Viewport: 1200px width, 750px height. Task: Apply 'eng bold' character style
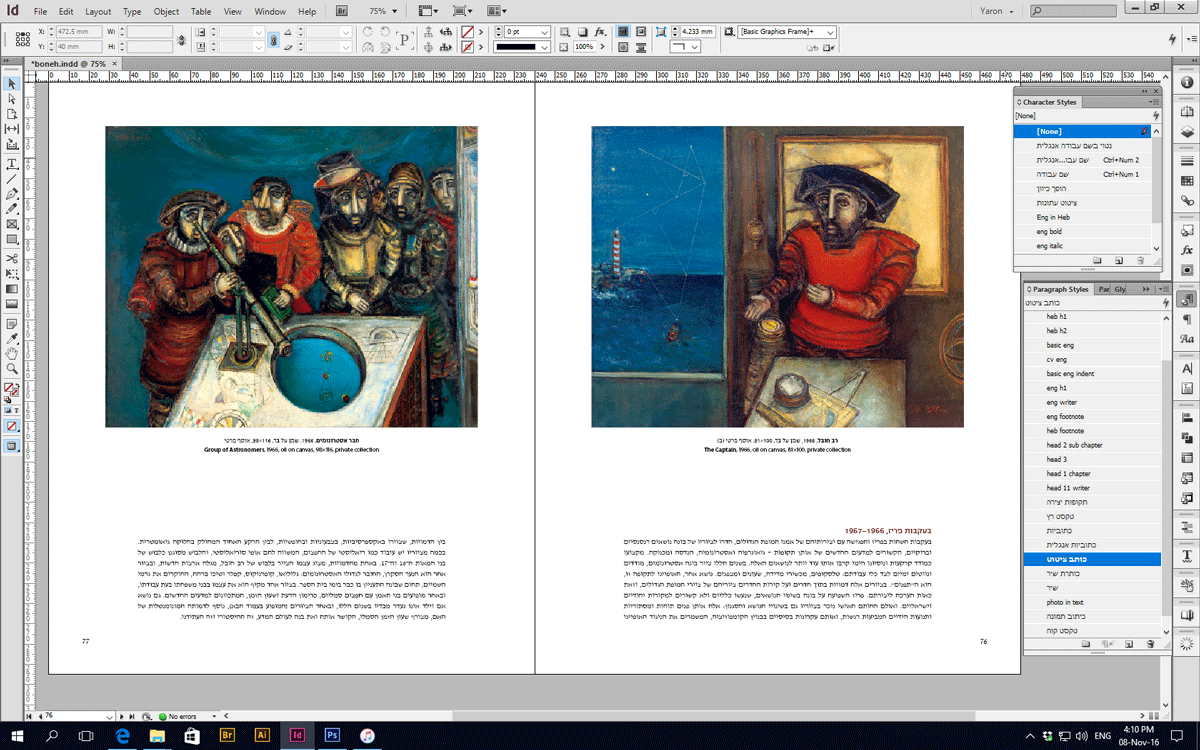(1084, 231)
